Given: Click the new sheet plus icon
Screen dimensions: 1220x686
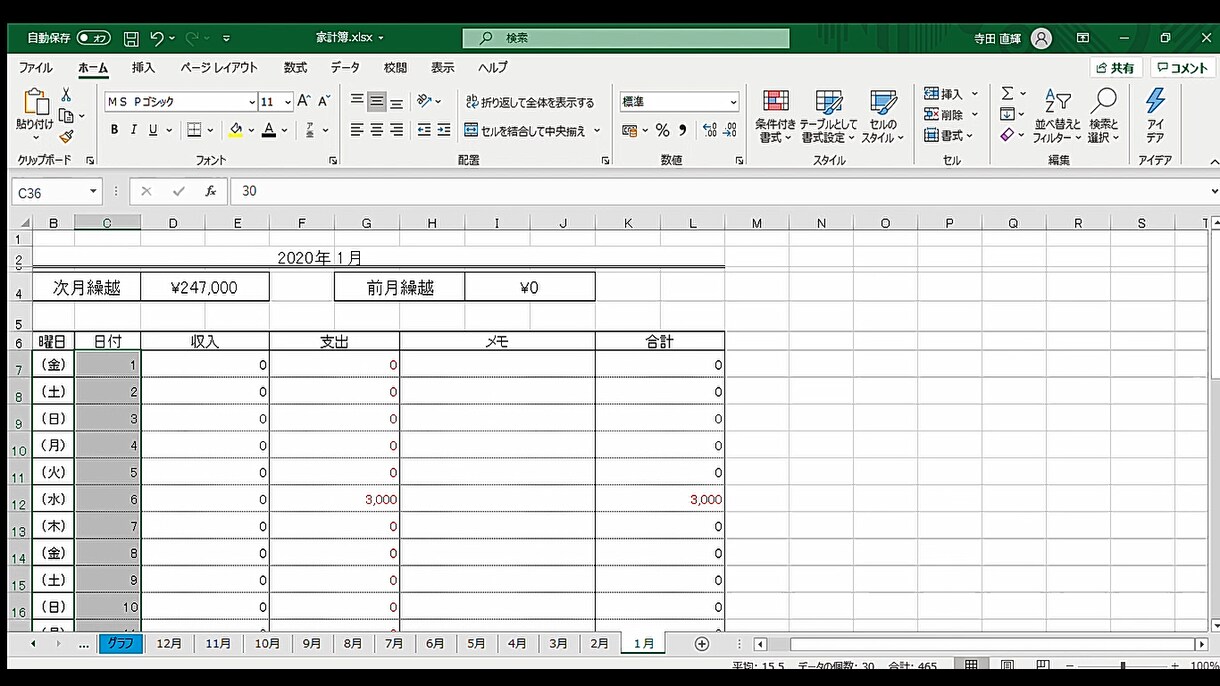Looking at the screenshot, I should click(x=702, y=644).
